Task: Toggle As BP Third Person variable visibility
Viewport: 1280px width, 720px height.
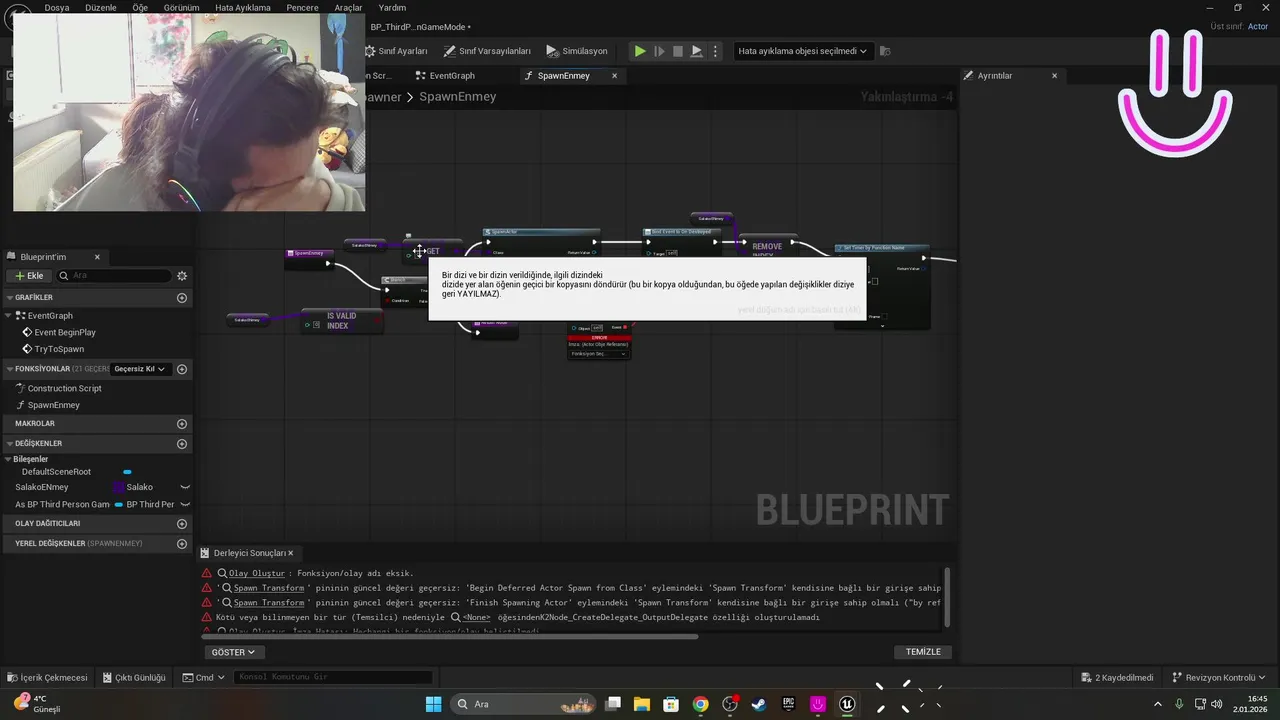Action: tap(185, 504)
